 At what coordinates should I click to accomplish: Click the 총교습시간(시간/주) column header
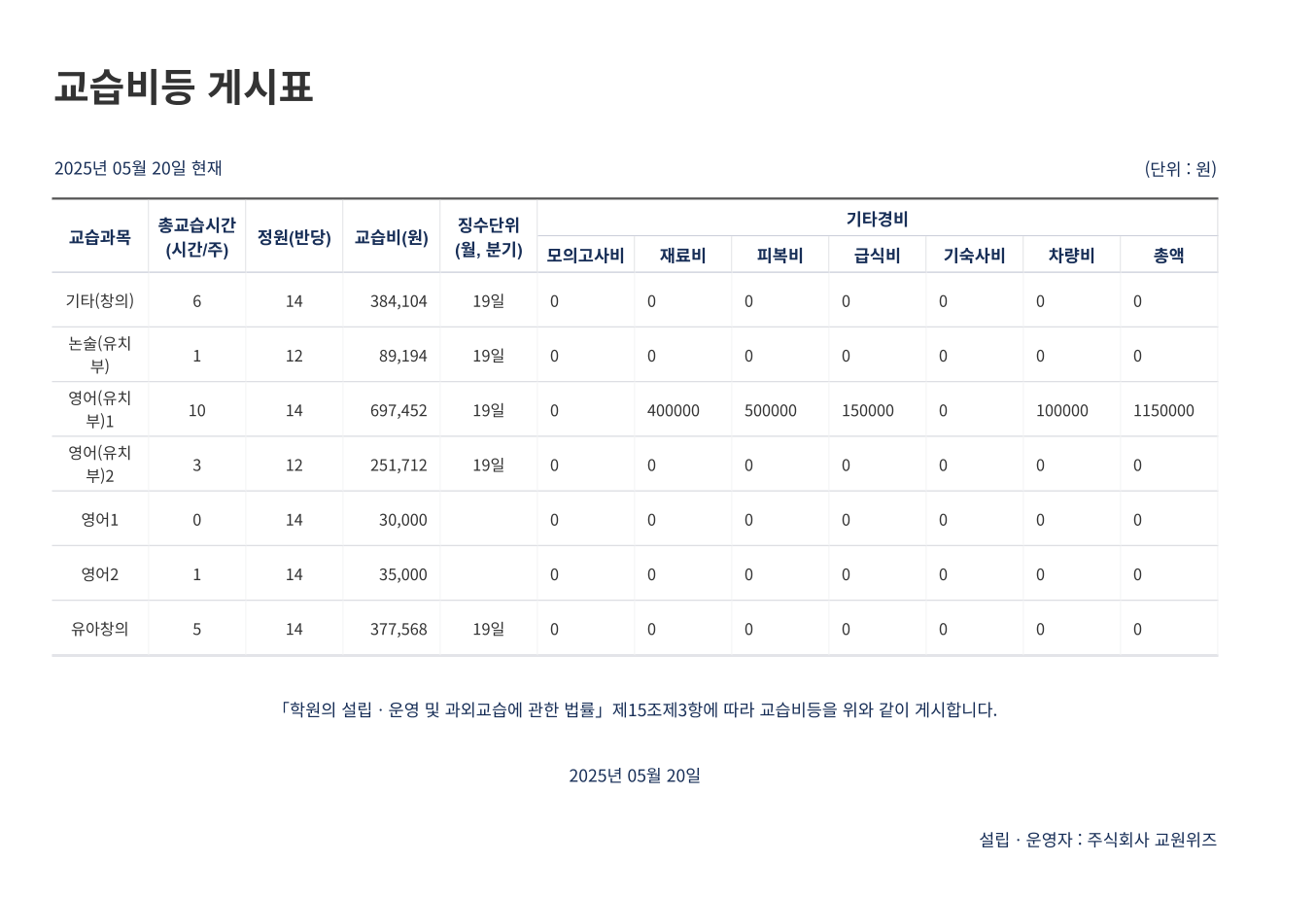196,237
